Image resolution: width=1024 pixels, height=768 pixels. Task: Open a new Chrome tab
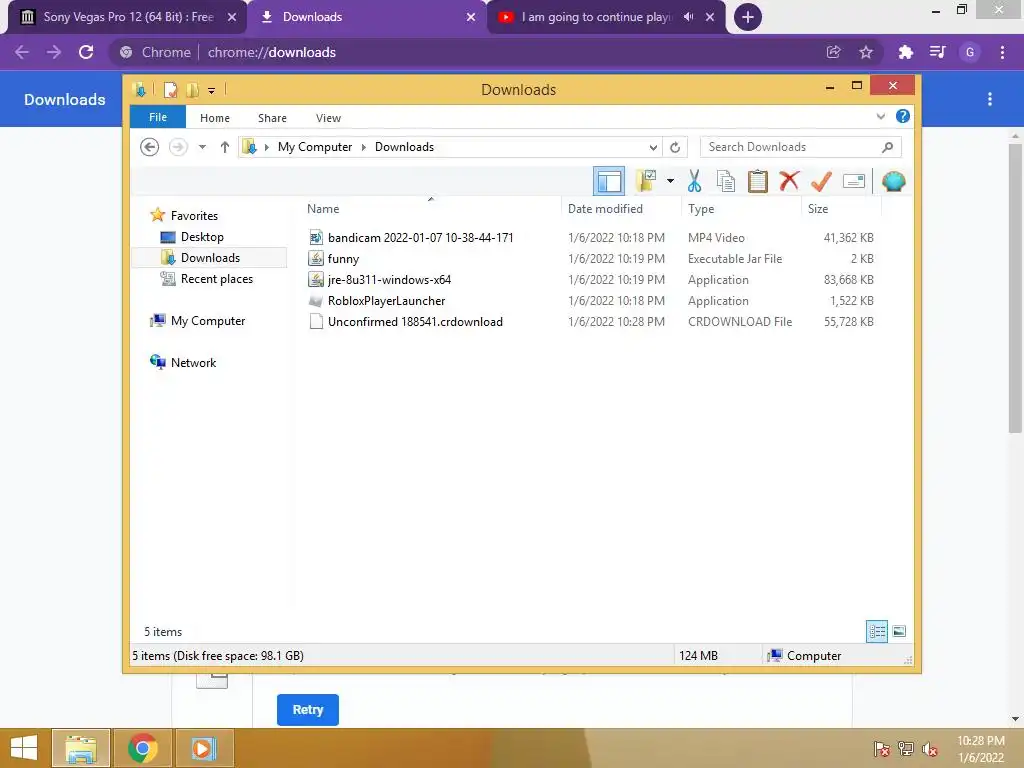tap(748, 17)
